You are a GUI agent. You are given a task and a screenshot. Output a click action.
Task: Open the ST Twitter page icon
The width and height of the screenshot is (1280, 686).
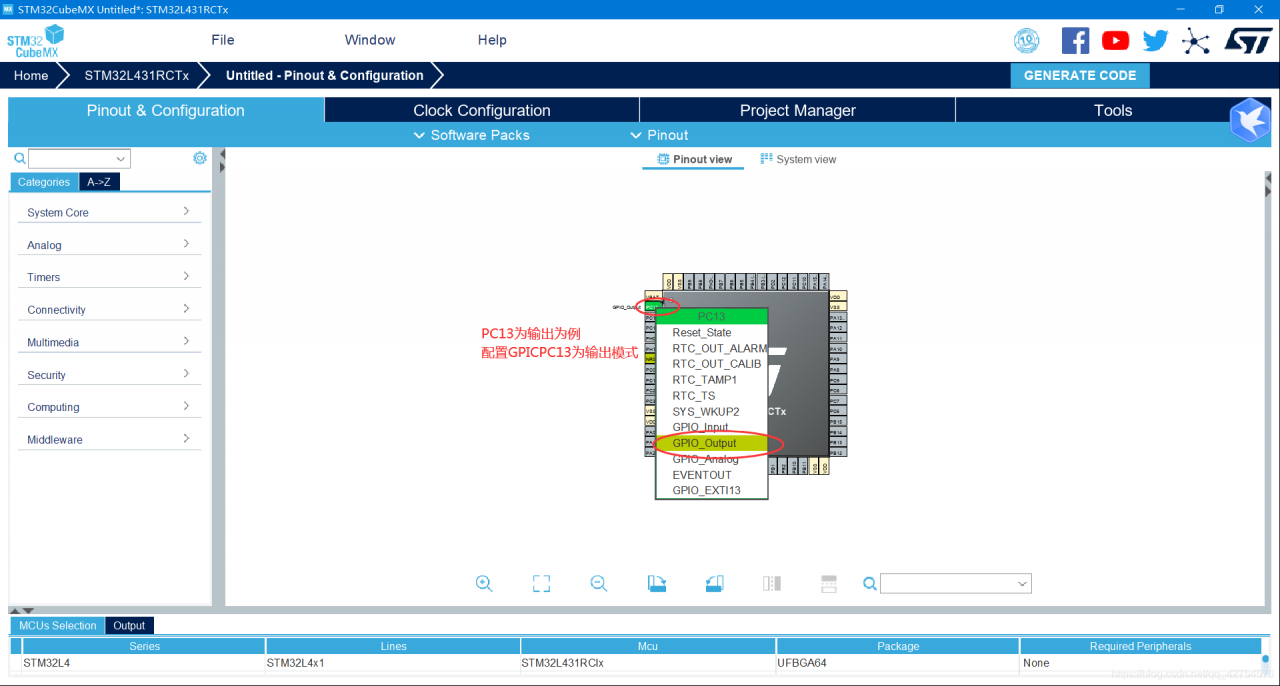[1155, 40]
